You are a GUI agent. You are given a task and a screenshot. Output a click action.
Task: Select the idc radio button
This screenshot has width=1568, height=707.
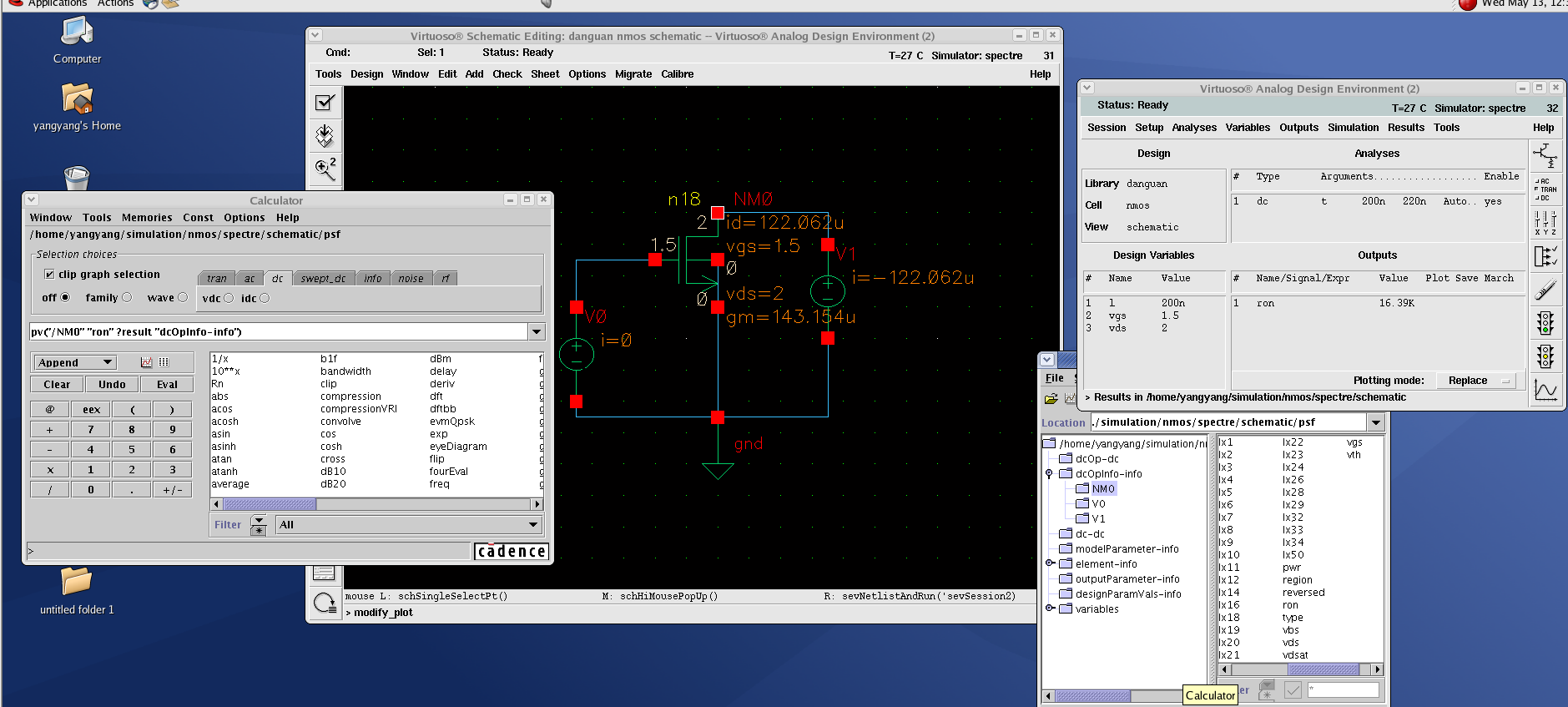pyautogui.click(x=265, y=299)
